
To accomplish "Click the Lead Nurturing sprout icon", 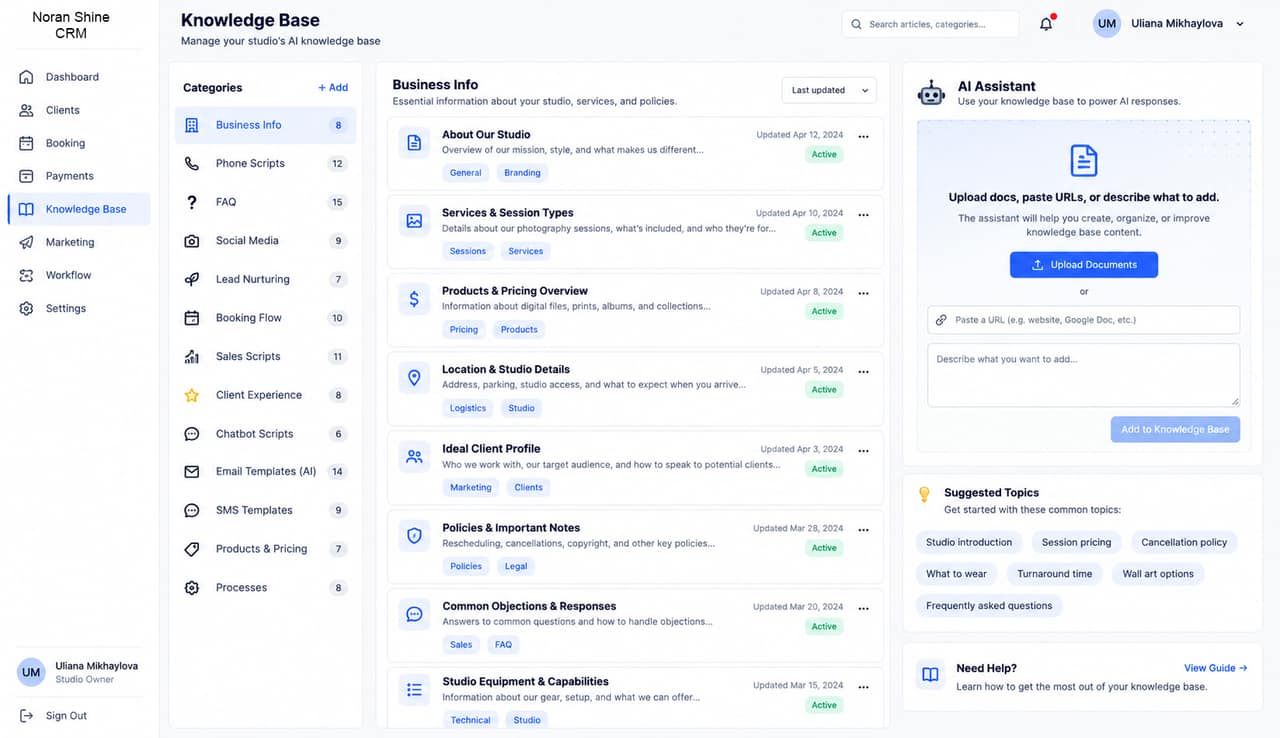I will coord(192,279).
